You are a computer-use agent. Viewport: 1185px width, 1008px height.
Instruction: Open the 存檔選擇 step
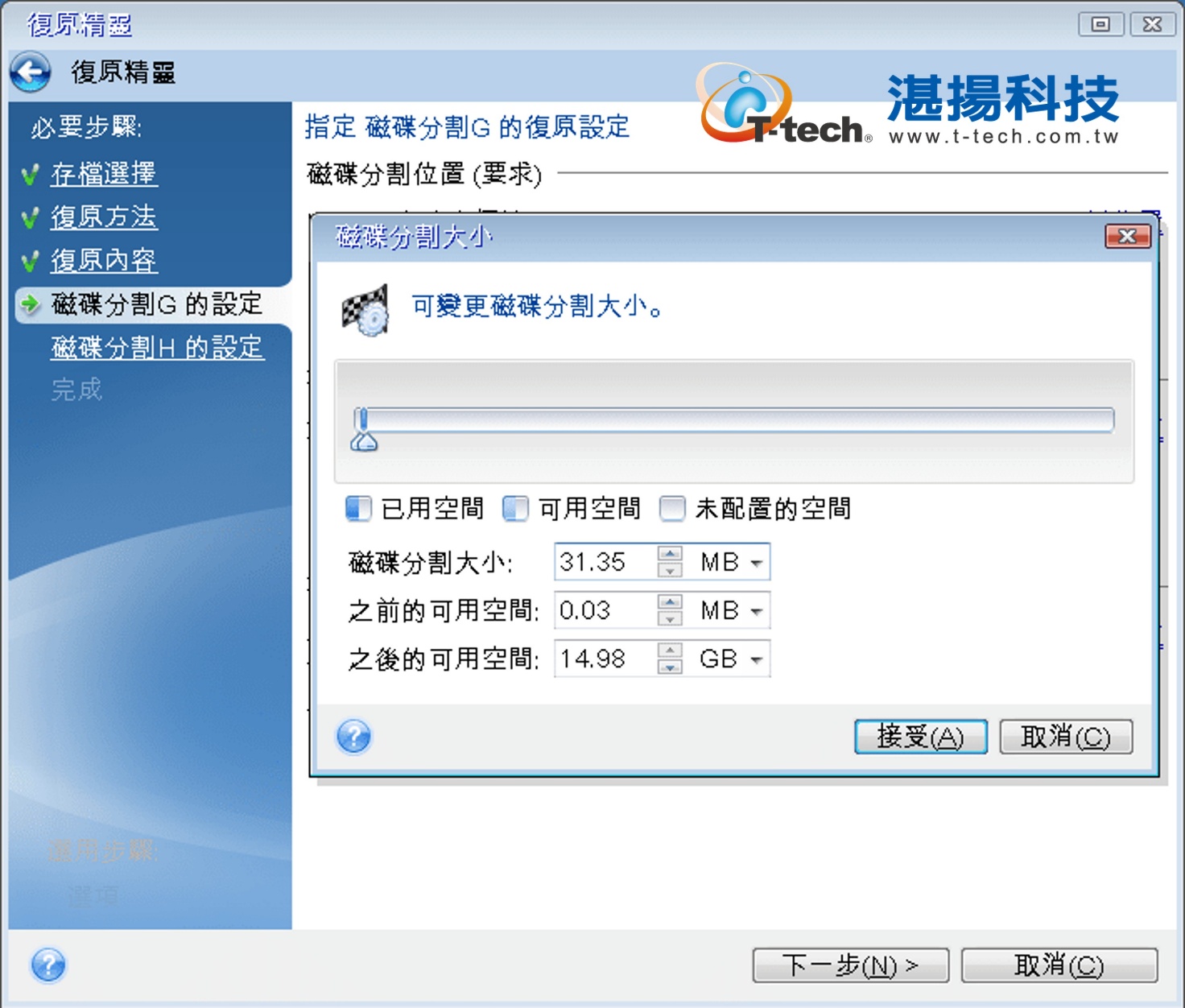(x=104, y=174)
